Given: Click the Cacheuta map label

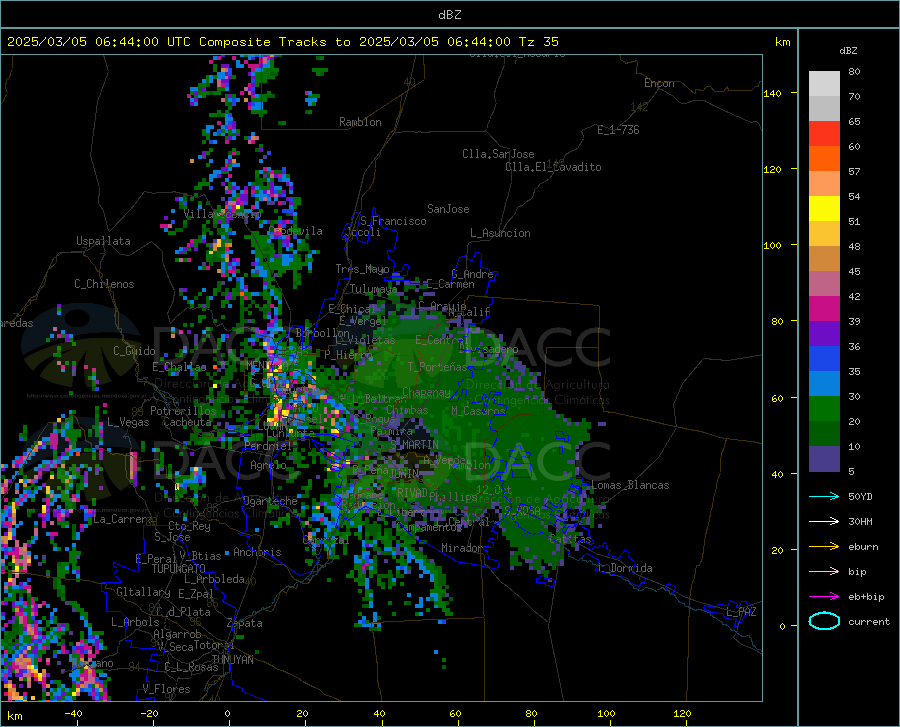Looking at the screenshot, I should pyautogui.click(x=187, y=422).
